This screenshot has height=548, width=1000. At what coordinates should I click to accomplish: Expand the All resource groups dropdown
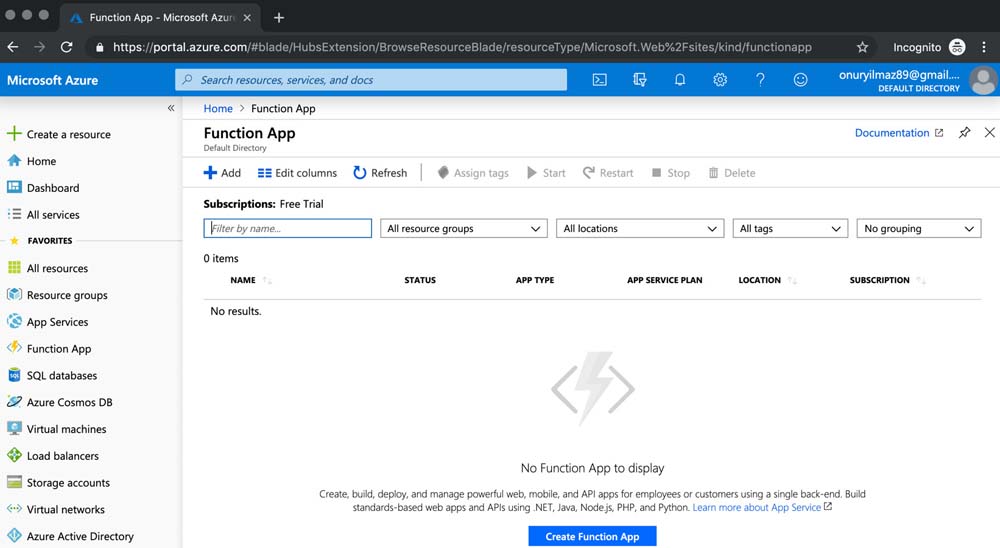[464, 229]
